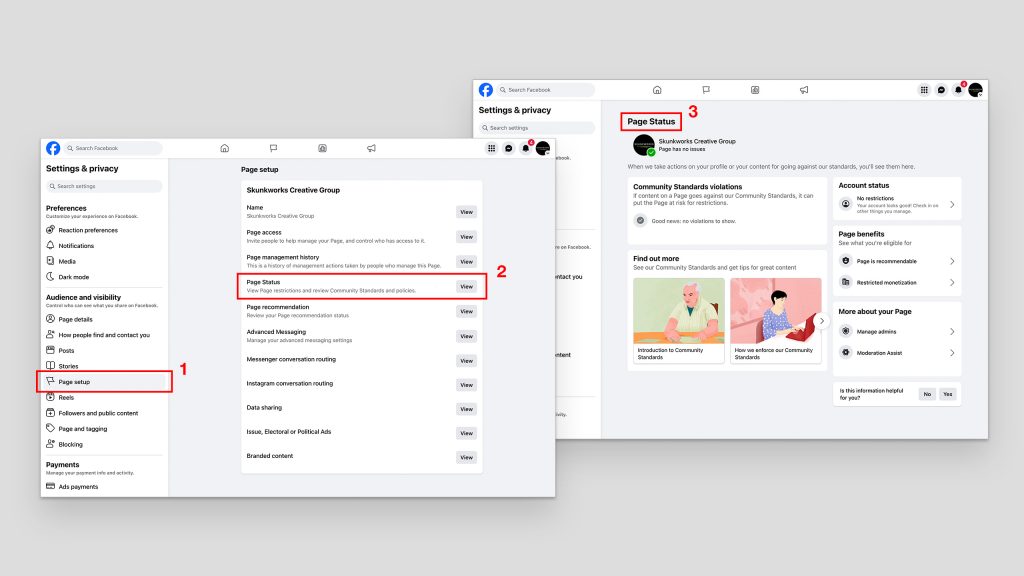Select Page setup in the sidebar menu
Screen dimensions: 1024x576
pos(75,382)
